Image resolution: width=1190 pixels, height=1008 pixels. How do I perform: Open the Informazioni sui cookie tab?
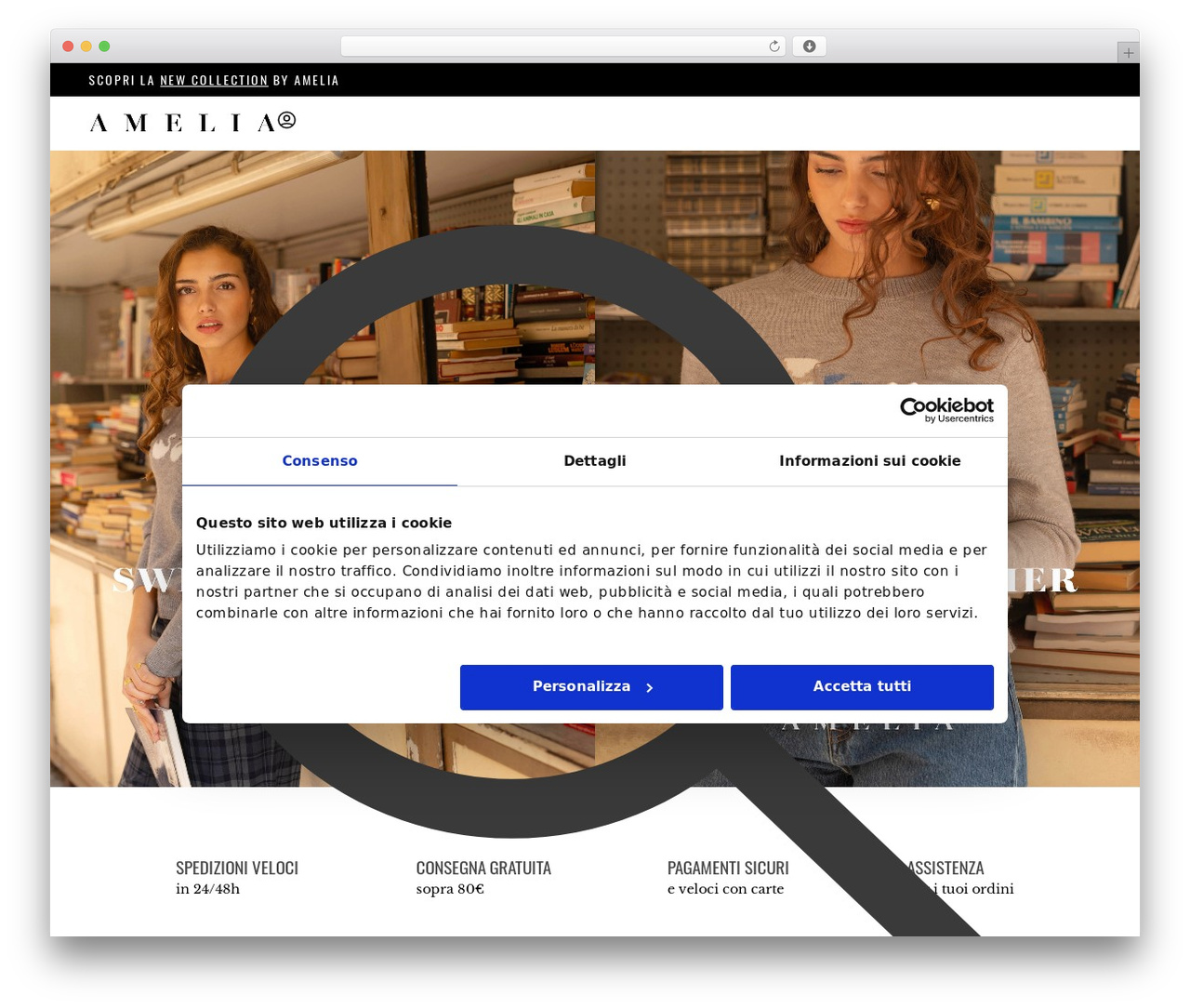pos(870,461)
